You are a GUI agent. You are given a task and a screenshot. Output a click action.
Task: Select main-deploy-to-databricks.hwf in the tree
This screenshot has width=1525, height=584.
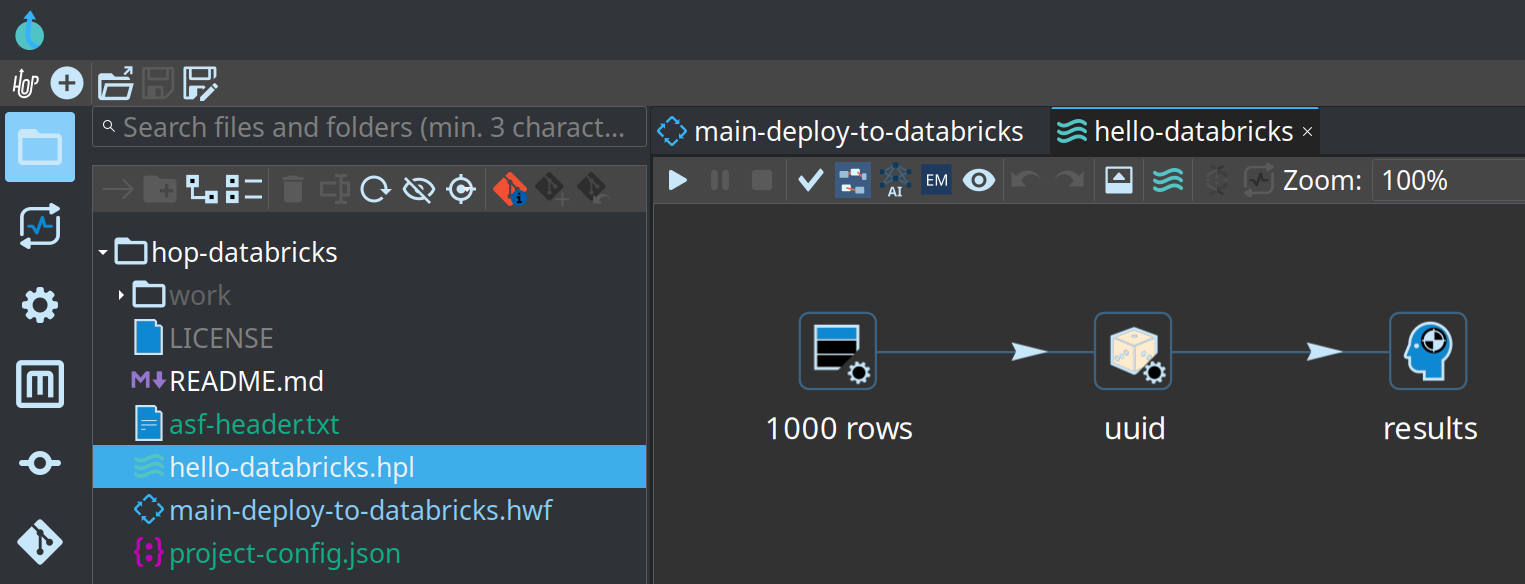pos(361,511)
